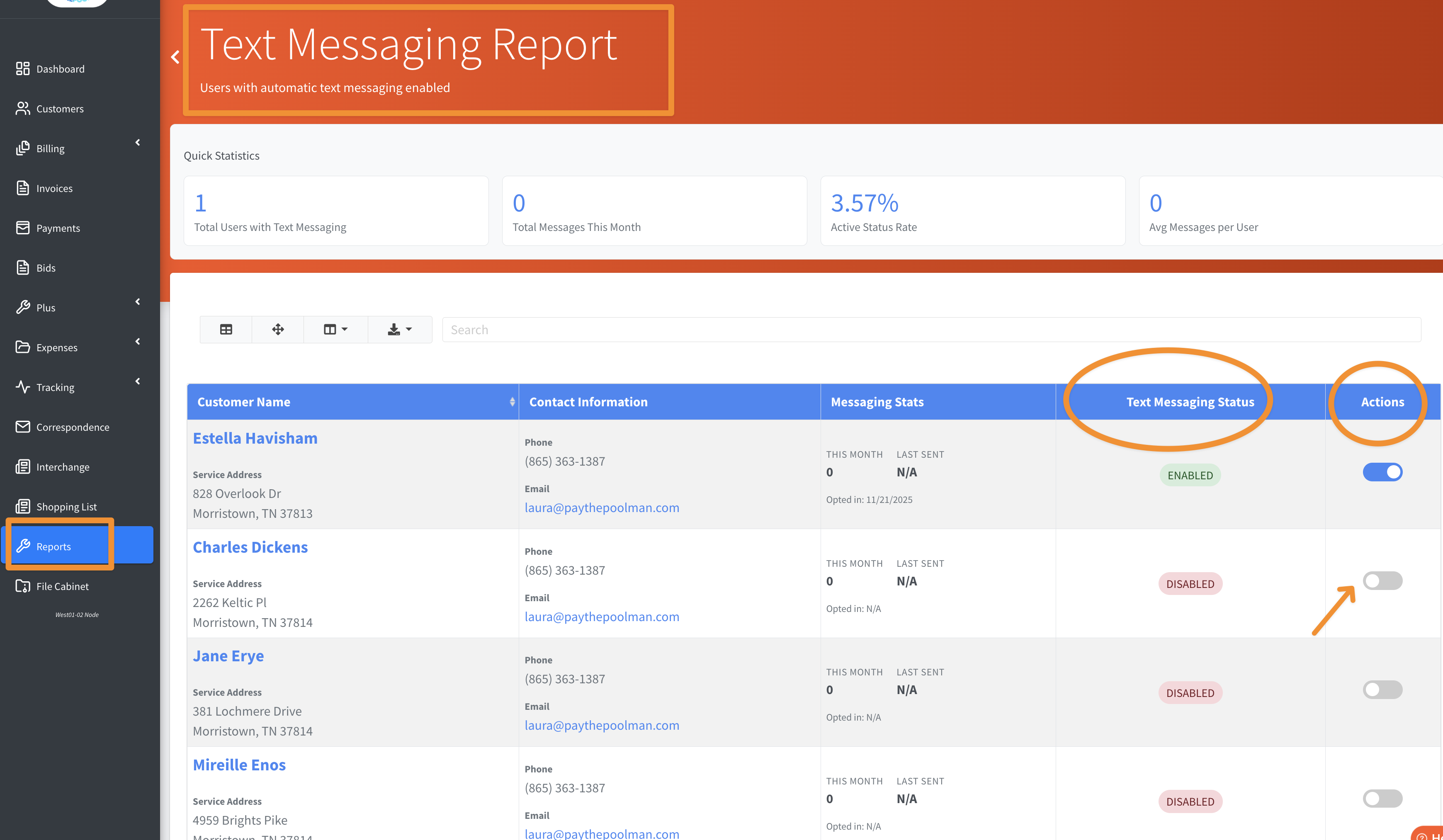
Task: Open the export download dropdown
Action: 400,329
